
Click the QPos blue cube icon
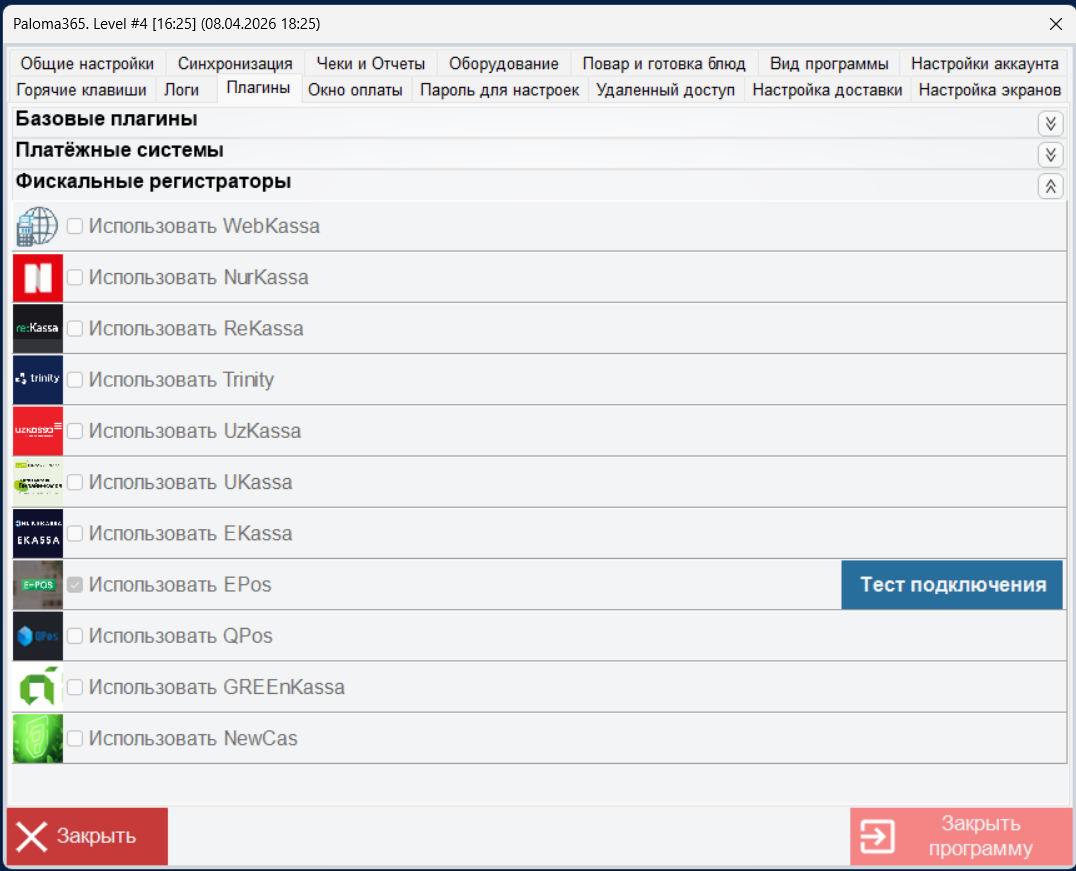click(x=38, y=636)
